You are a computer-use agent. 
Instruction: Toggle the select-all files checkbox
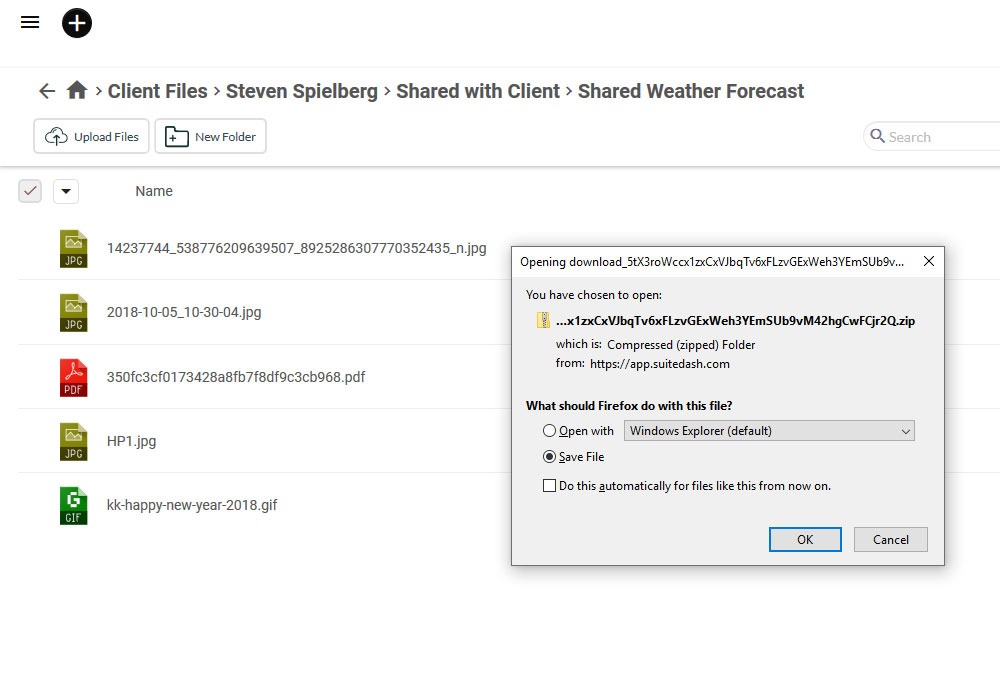pos(30,191)
